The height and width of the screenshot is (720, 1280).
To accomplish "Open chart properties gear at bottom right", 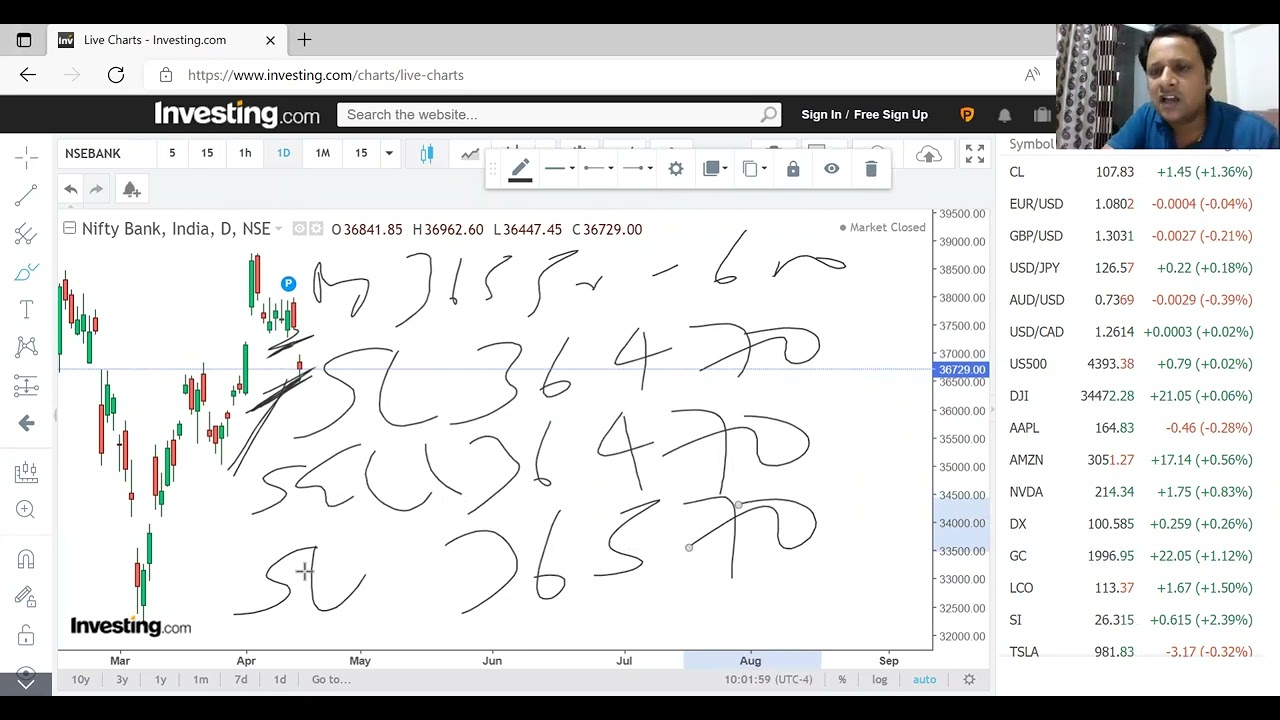I will point(969,679).
